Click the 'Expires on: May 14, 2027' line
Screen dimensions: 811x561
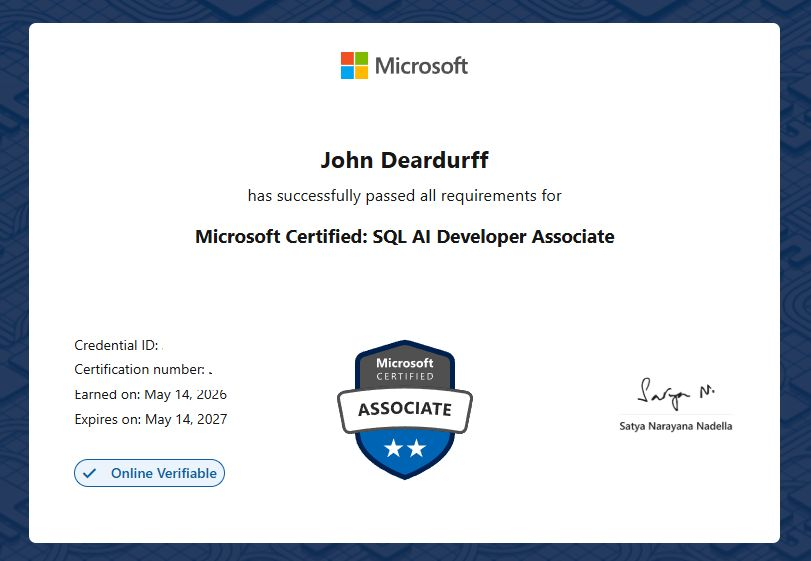[151, 419]
